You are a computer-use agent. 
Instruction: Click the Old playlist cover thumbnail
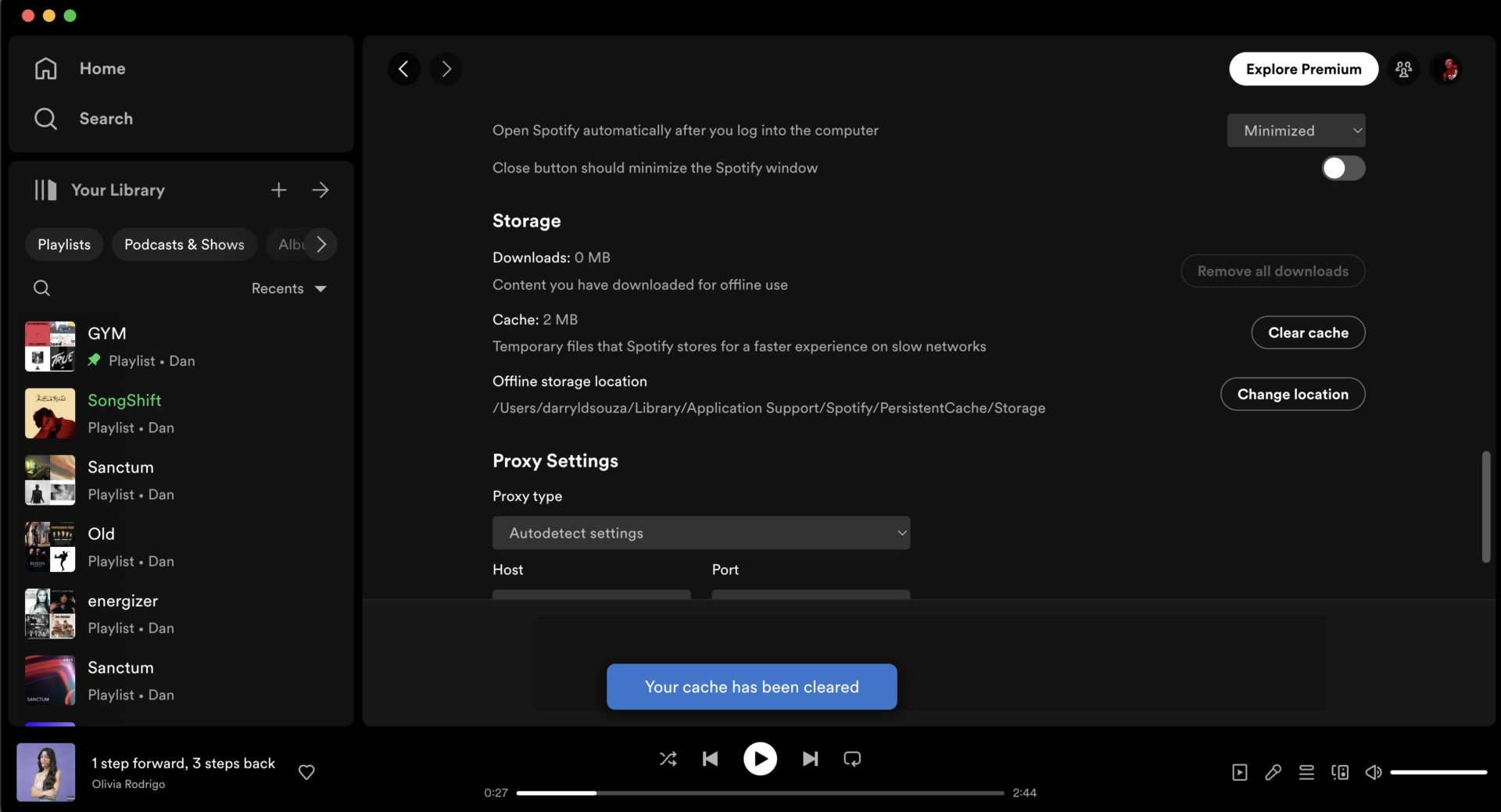pyautogui.click(x=50, y=547)
